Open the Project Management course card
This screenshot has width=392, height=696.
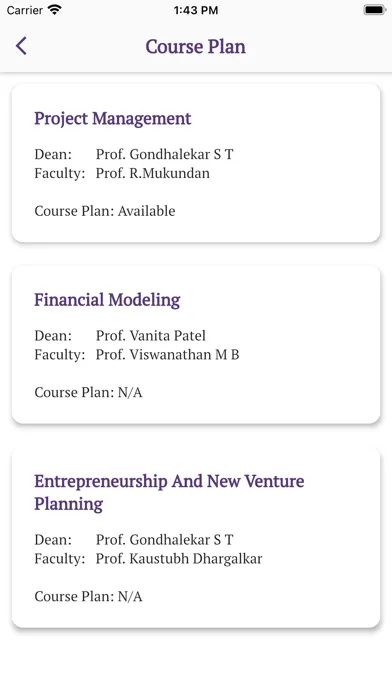(196, 163)
